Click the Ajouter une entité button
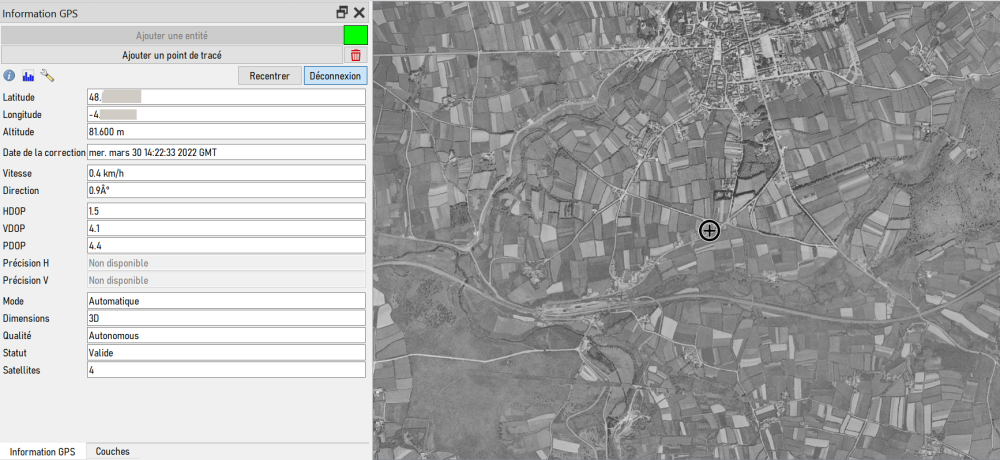The height and width of the screenshot is (460, 1000). pyautogui.click(x=171, y=35)
